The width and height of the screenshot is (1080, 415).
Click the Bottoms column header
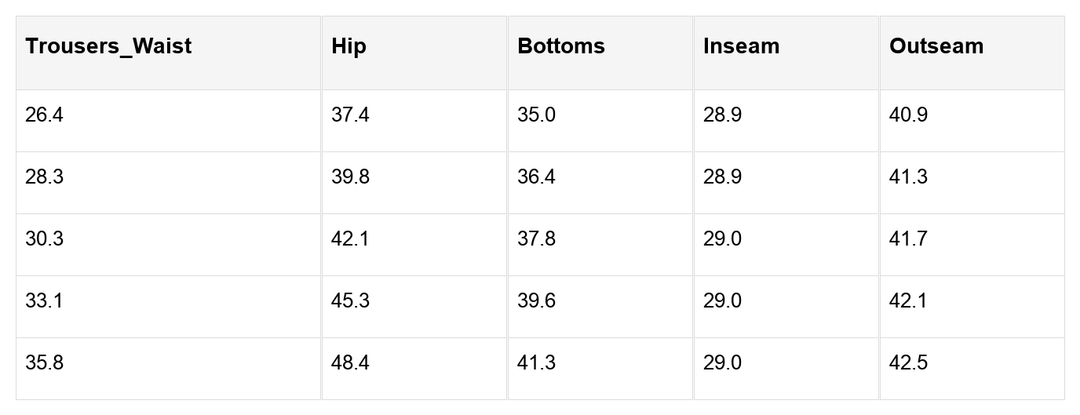[x=561, y=47]
